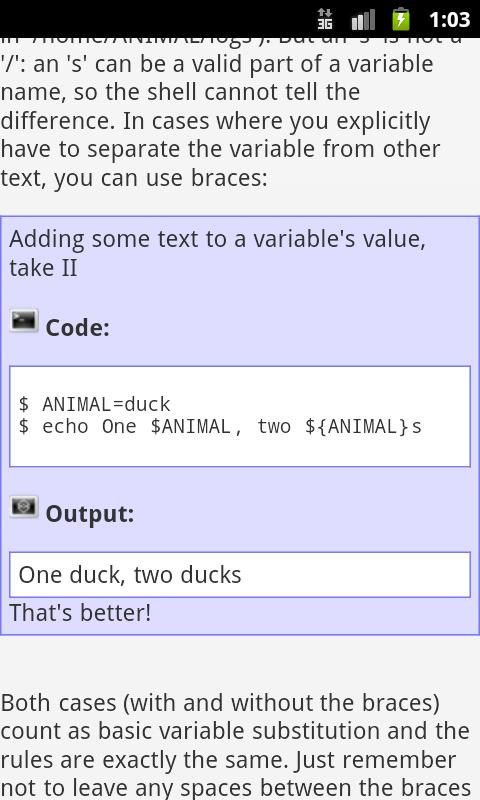Click the Output heading label

coord(90,514)
